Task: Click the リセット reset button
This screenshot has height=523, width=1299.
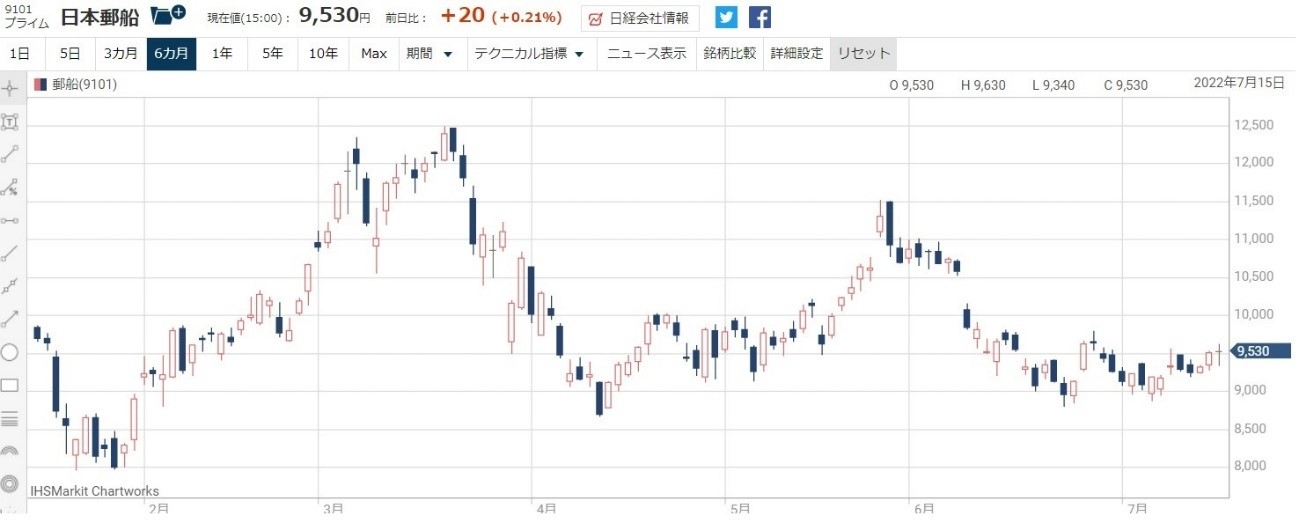Action: [862, 54]
